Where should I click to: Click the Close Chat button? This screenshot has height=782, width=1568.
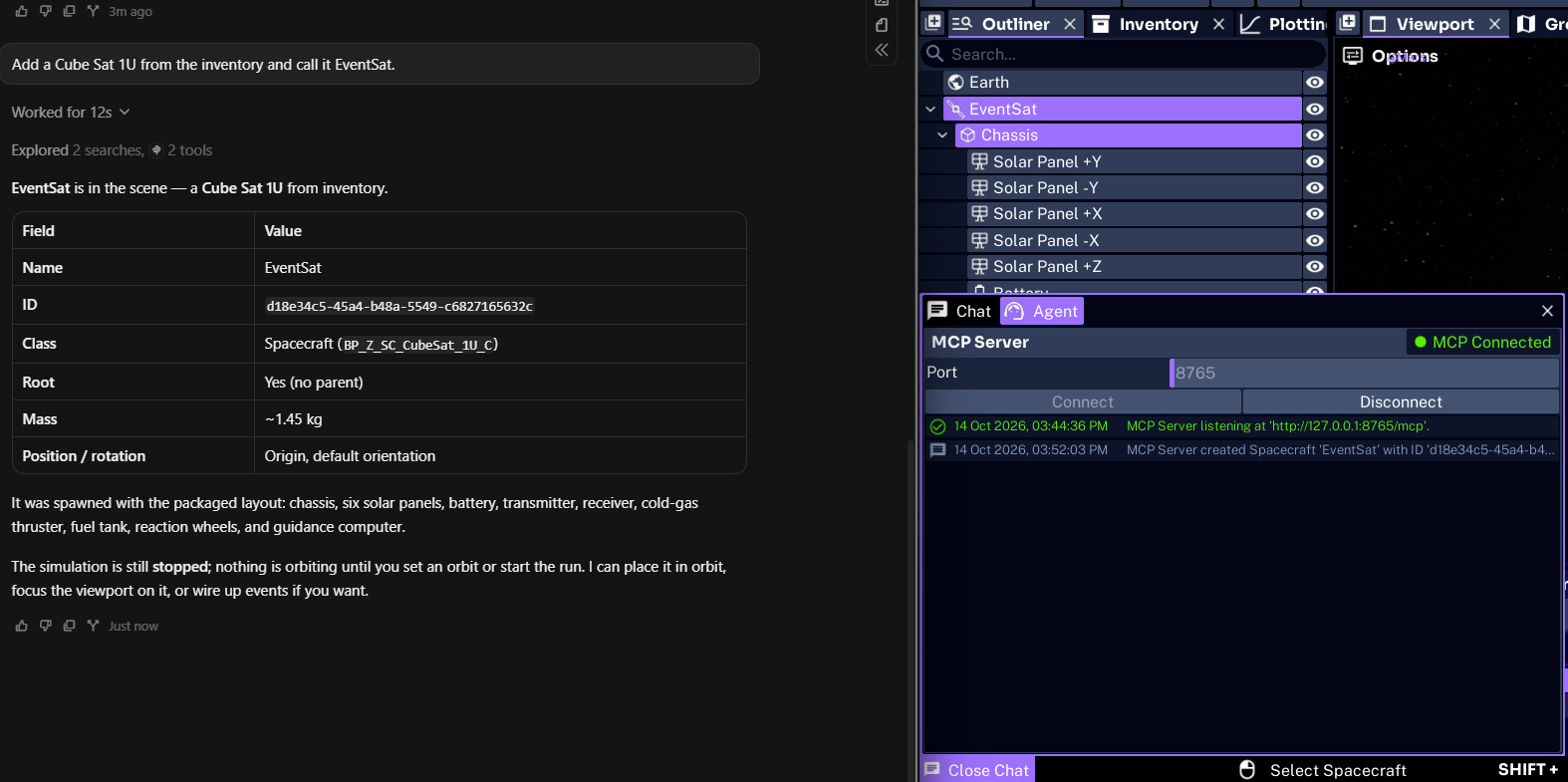977,770
